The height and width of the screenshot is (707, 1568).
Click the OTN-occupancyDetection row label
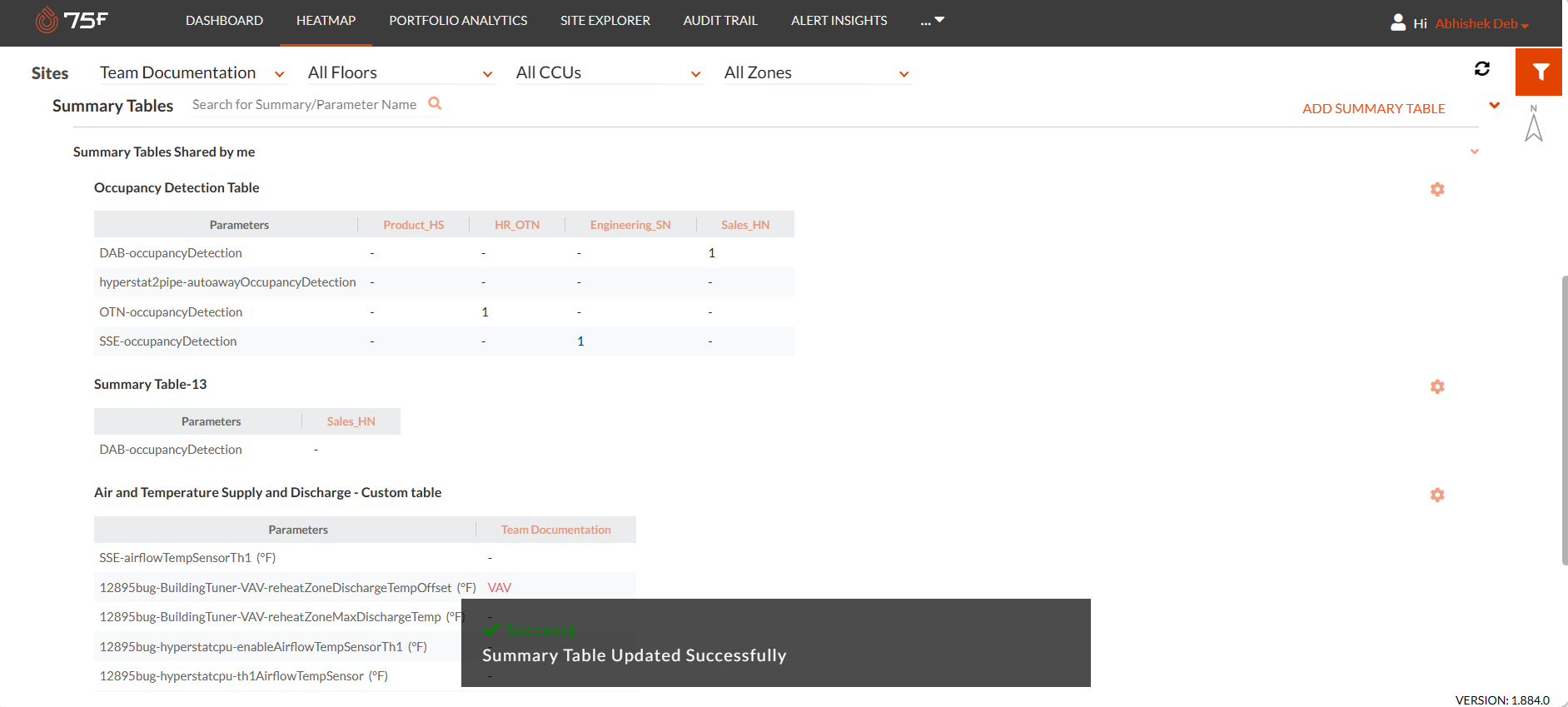(x=171, y=312)
